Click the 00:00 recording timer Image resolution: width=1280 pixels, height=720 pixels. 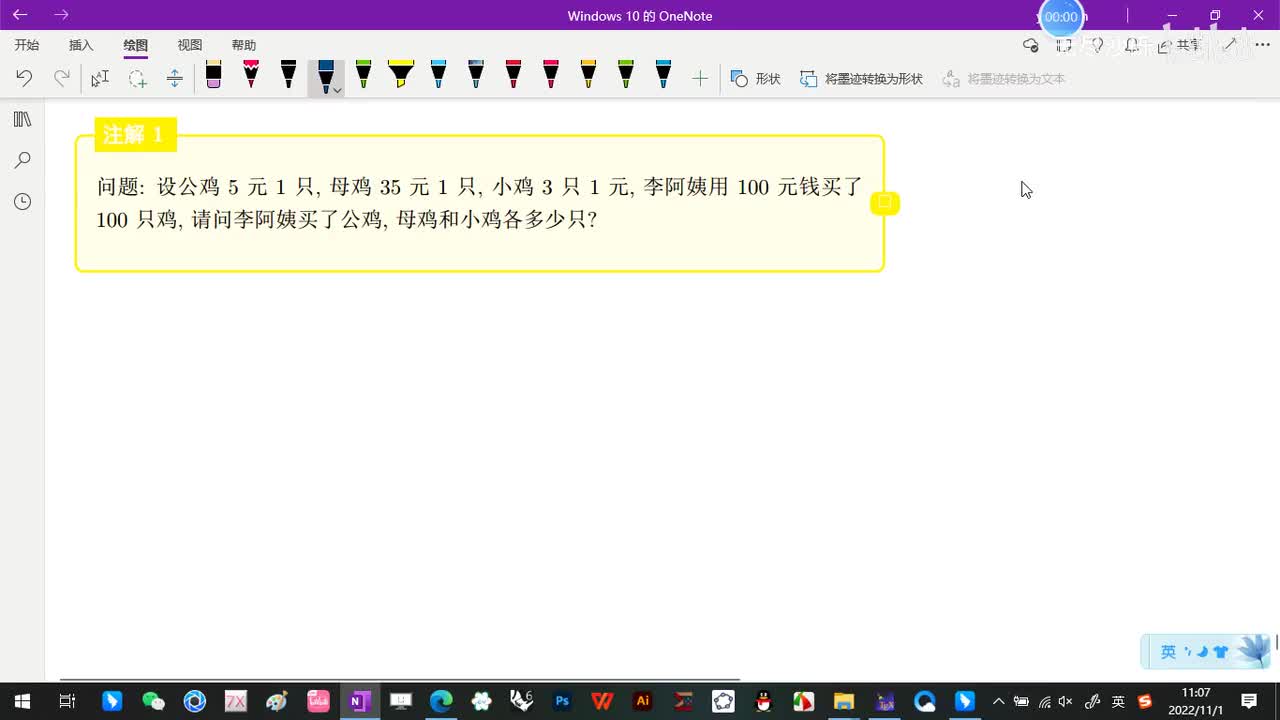tap(1061, 17)
